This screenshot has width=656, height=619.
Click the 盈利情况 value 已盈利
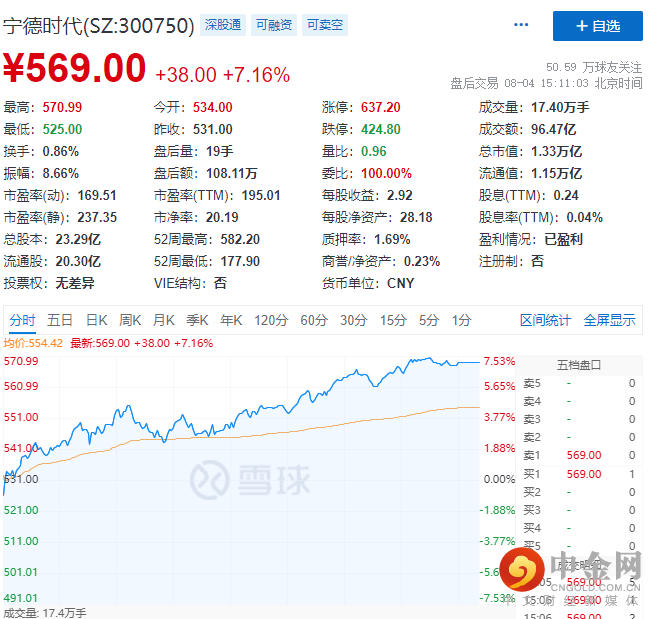pyautogui.click(x=564, y=239)
